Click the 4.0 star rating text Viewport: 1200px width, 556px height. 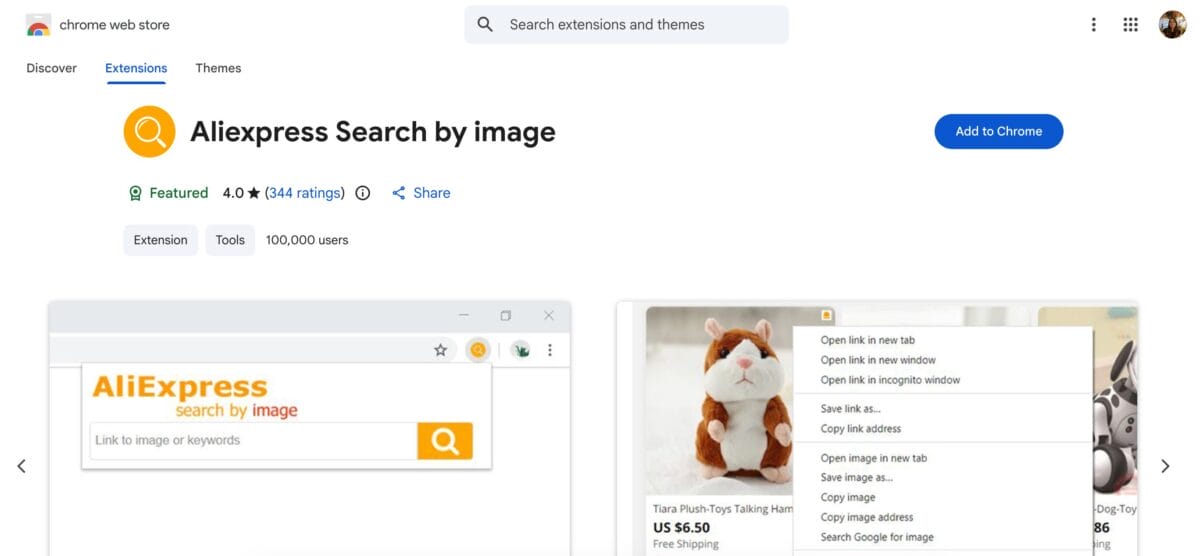241,193
